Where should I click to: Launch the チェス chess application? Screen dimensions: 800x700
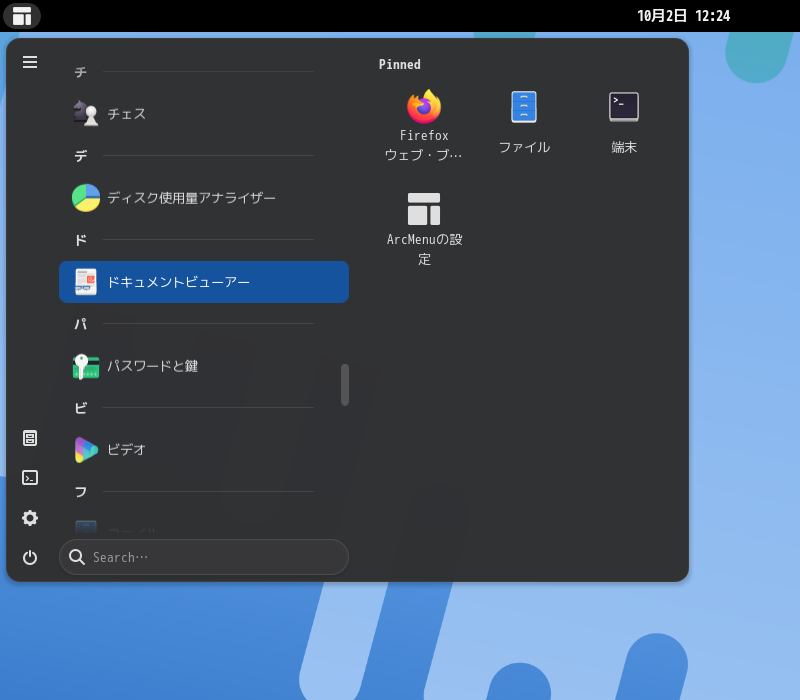(204, 114)
